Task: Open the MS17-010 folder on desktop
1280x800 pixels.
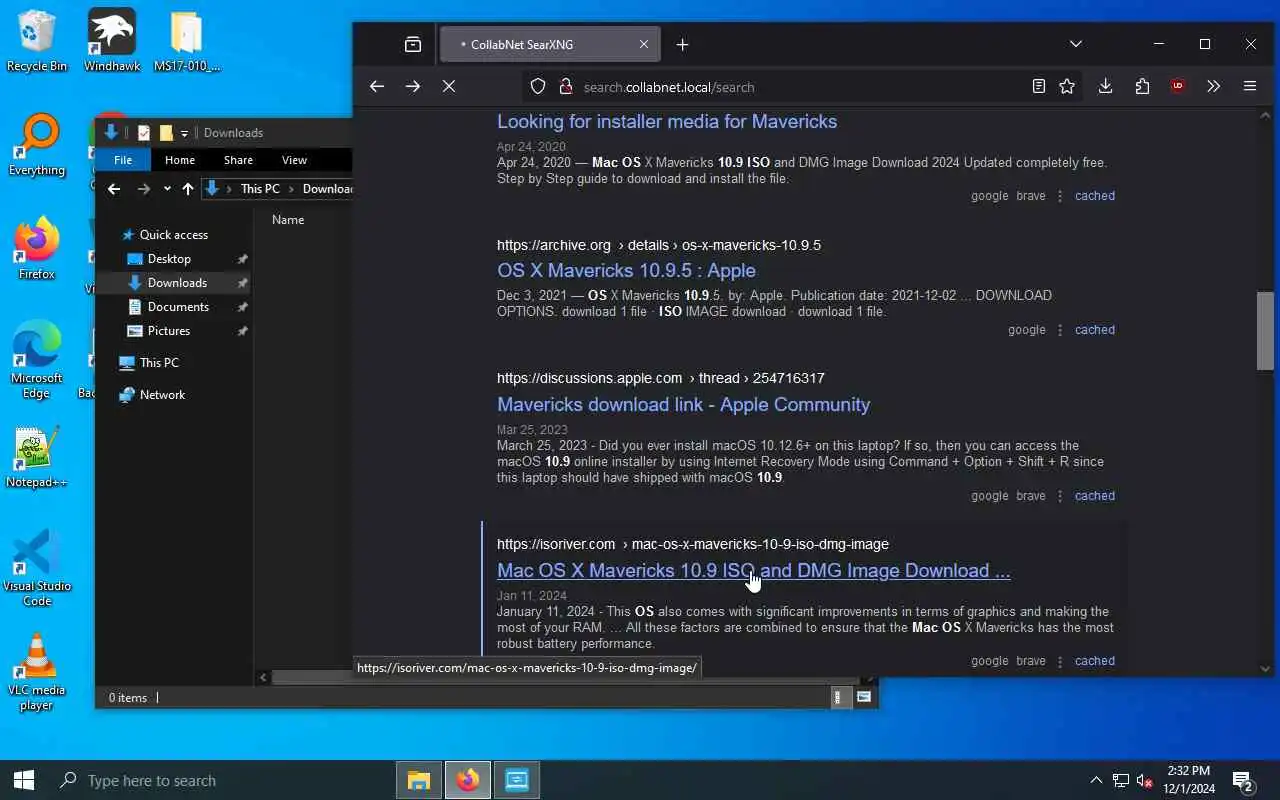Action: pyautogui.click(x=187, y=41)
